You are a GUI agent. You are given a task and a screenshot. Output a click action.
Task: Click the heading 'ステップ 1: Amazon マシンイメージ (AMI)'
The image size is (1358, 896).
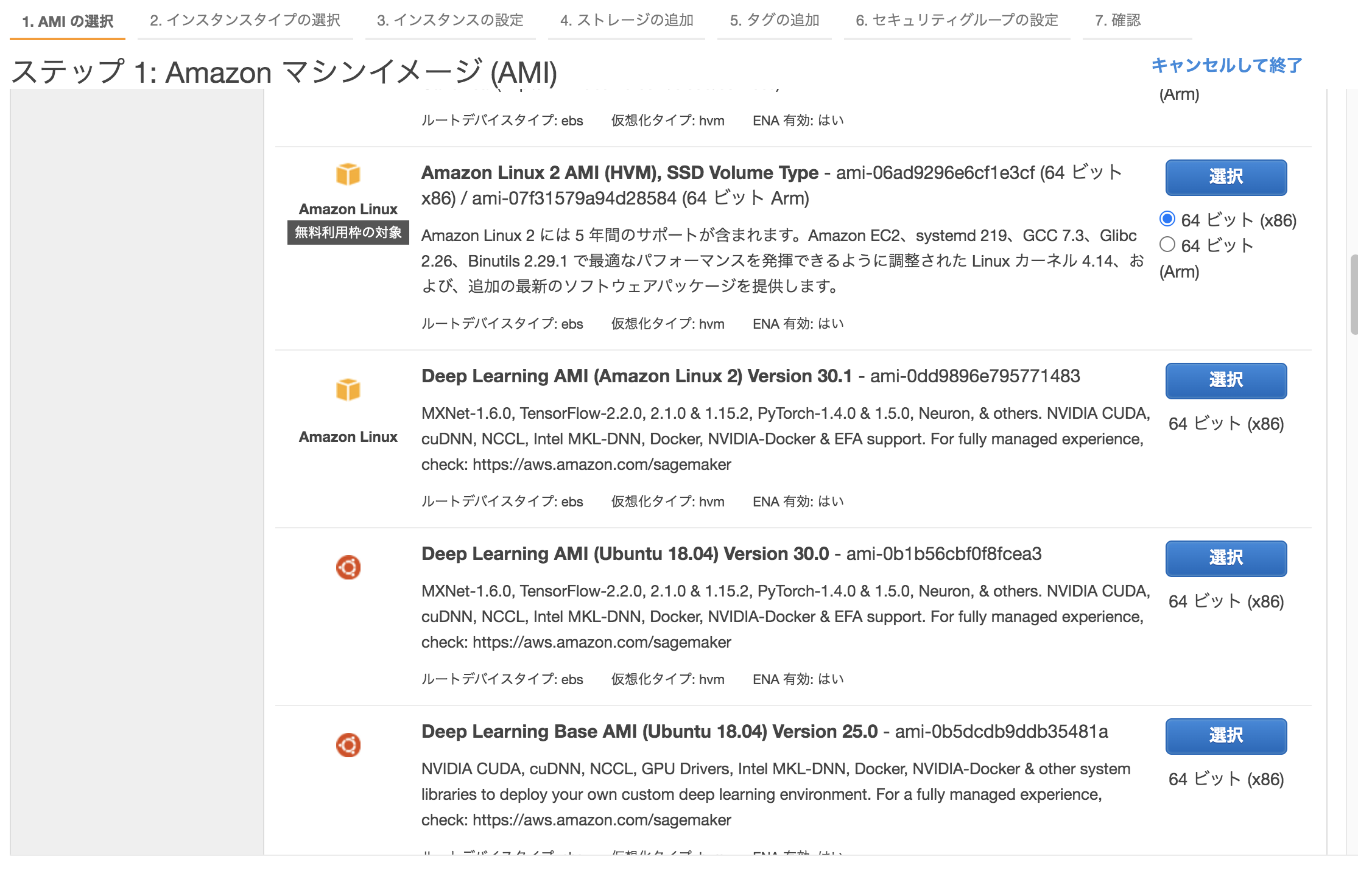pyautogui.click(x=284, y=72)
